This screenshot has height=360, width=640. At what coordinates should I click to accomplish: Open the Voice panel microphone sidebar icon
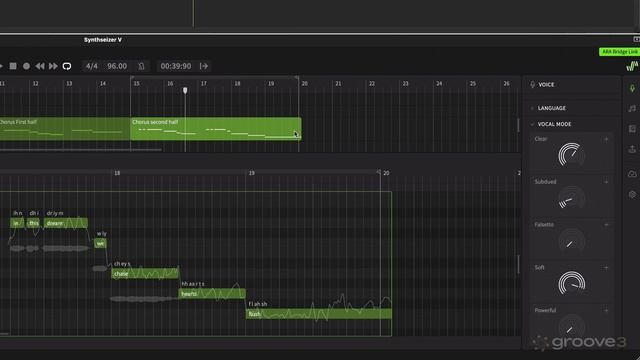(632, 88)
